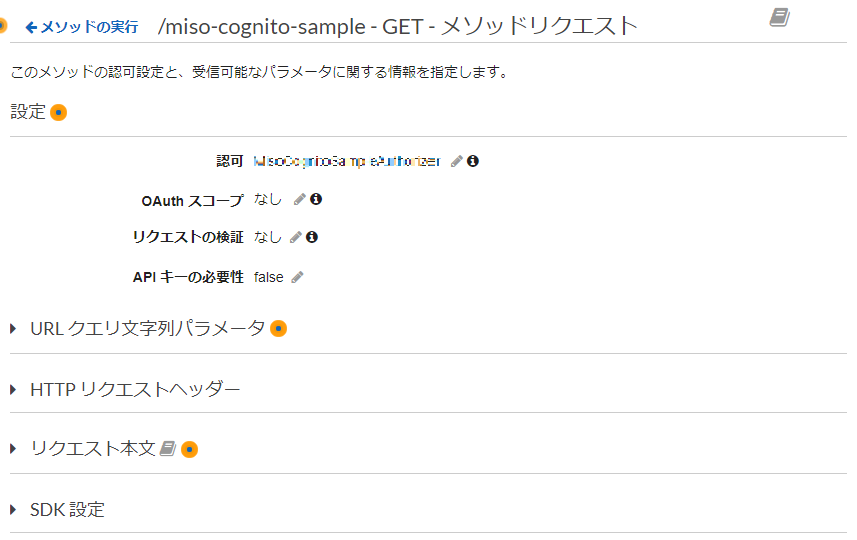Click pencil icon to edit OAuth スコープ
The height and width of the screenshot is (540, 857).
point(299,200)
